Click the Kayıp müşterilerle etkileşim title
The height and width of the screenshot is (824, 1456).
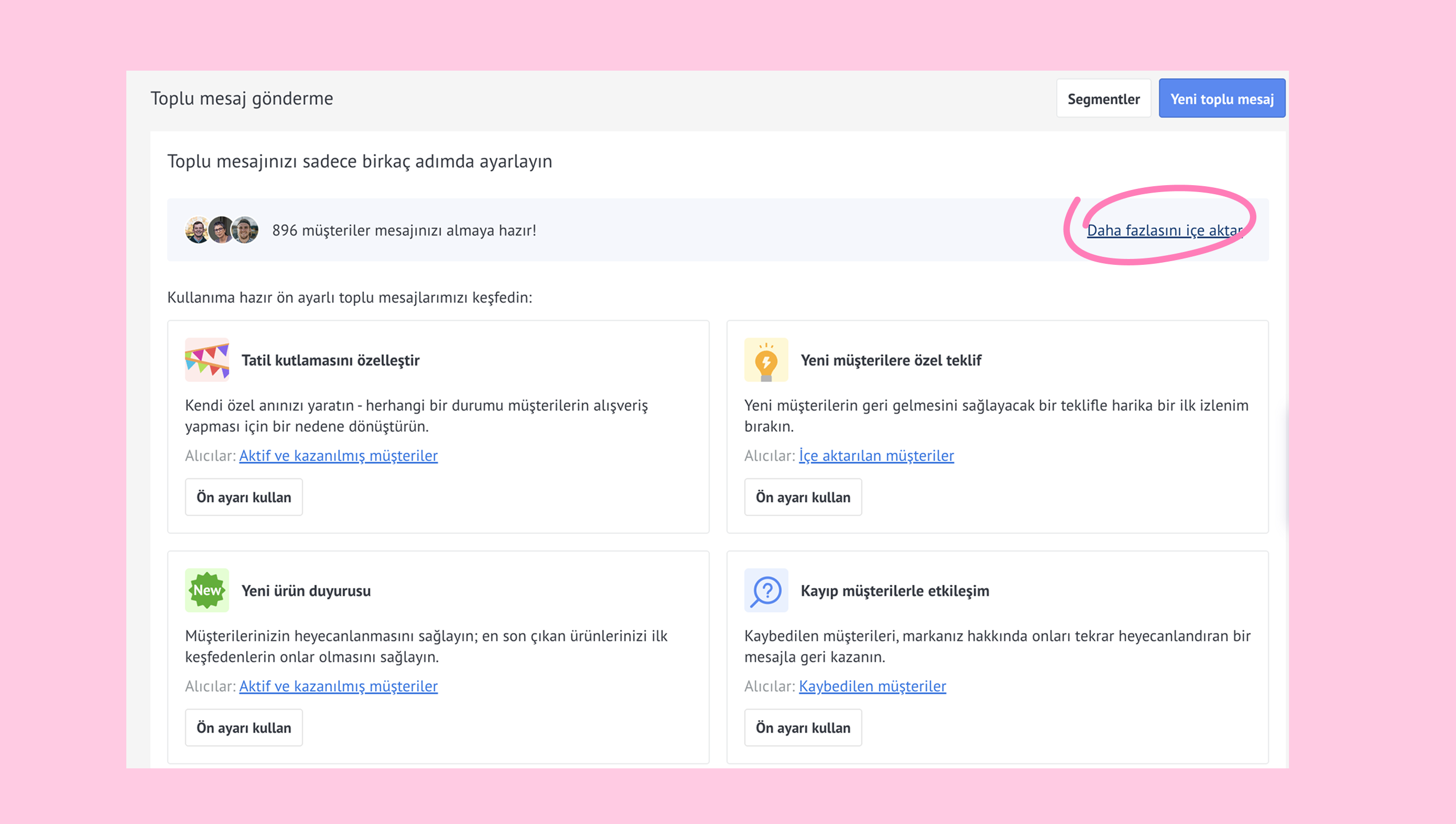click(895, 591)
